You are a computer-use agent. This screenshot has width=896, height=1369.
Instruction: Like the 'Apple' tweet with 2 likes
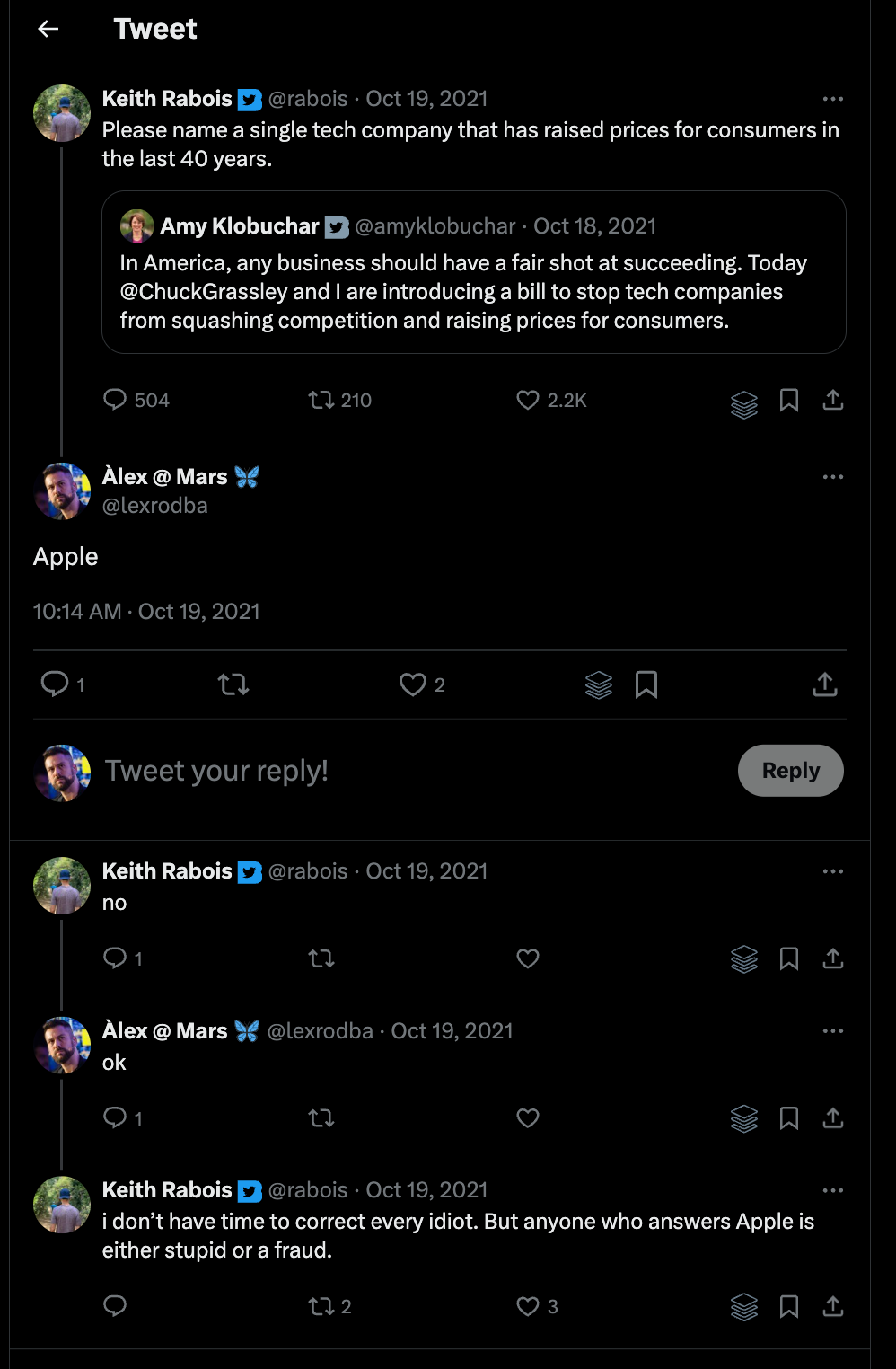pyautogui.click(x=412, y=684)
